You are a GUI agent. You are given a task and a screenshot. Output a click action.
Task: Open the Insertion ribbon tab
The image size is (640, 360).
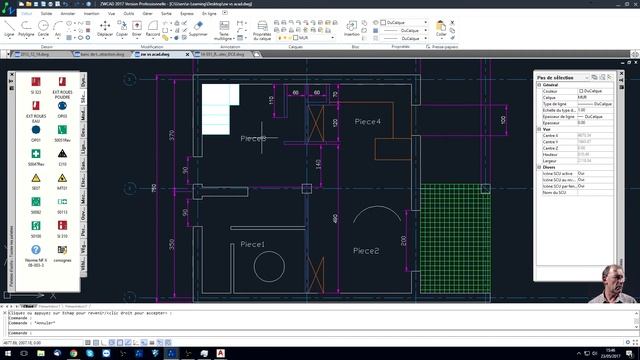pyautogui.click(x=91, y=13)
